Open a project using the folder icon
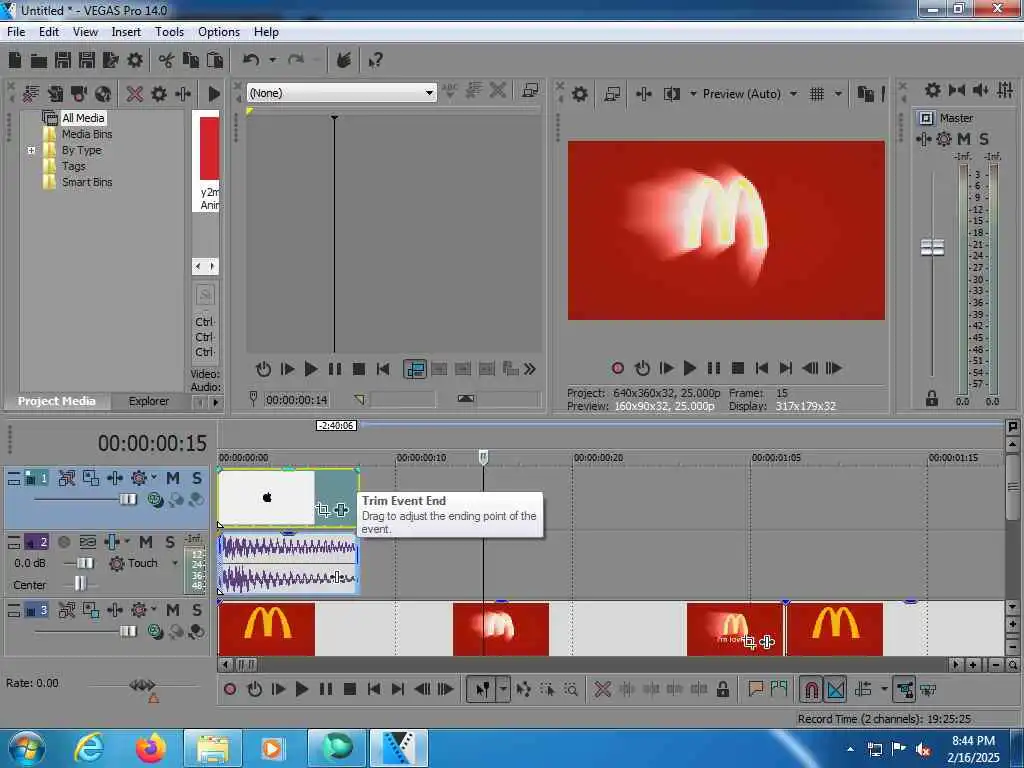Viewport: 1024px width, 768px height. click(x=39, y=61)
